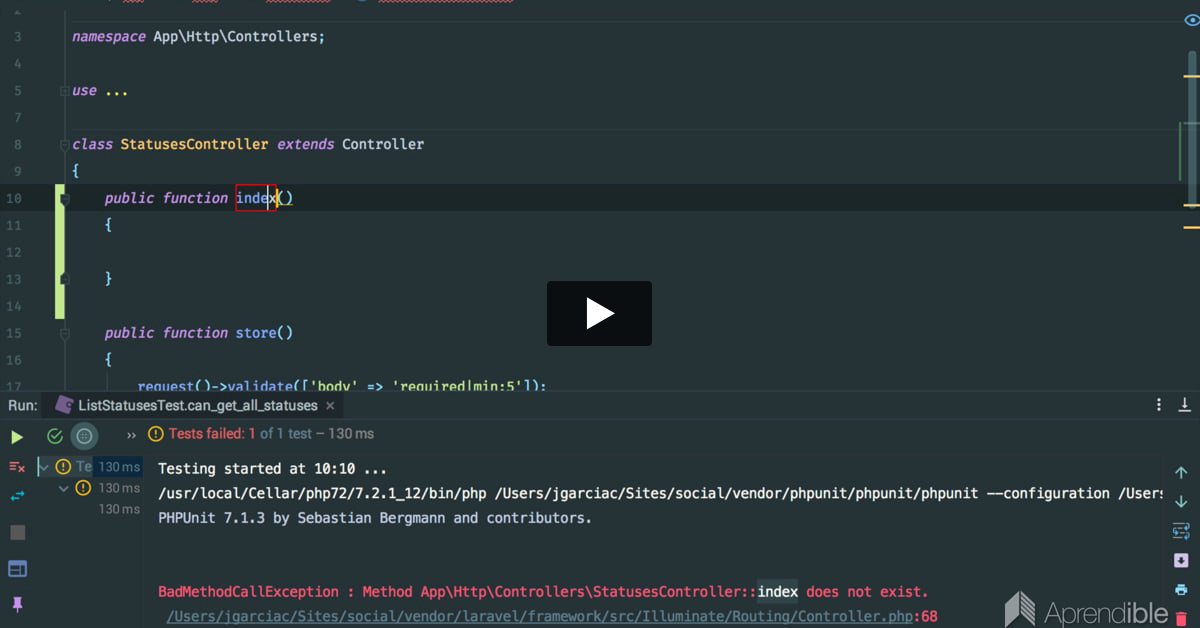Close the ListStatusesTest.can_get_all_statuses run tab

tap(331, 406)
